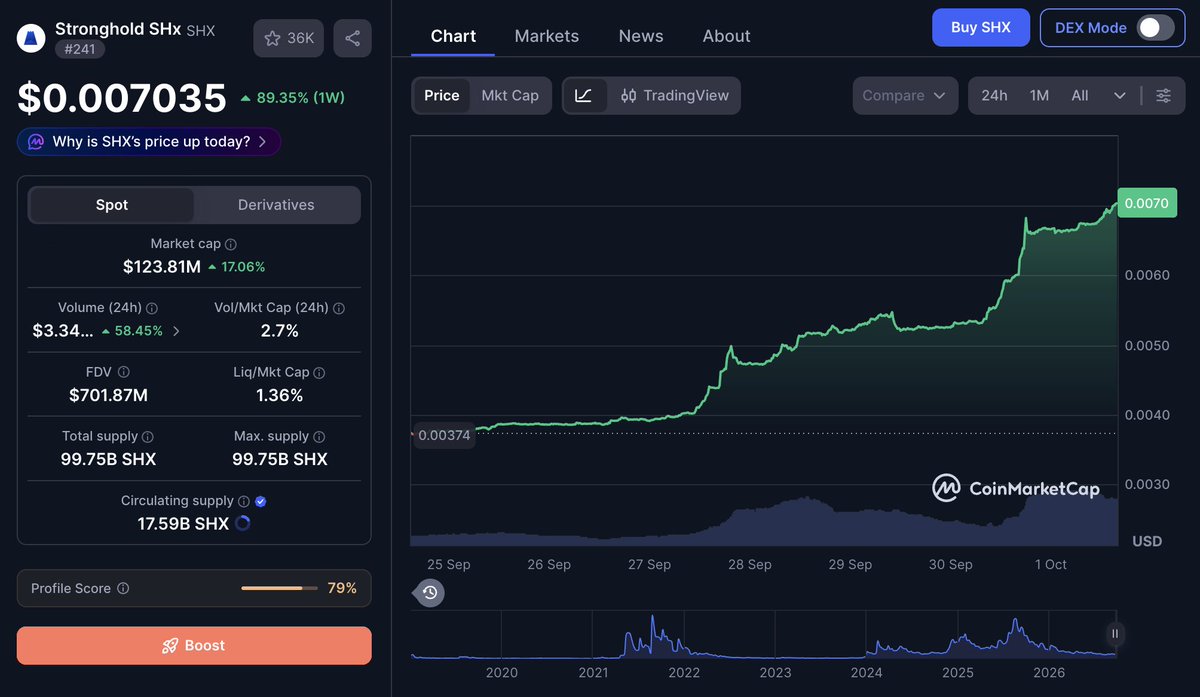Click the Stronghold SHx coin logo
The height and width of the screenshot is (697, 1200).
(x=32, y=38)
